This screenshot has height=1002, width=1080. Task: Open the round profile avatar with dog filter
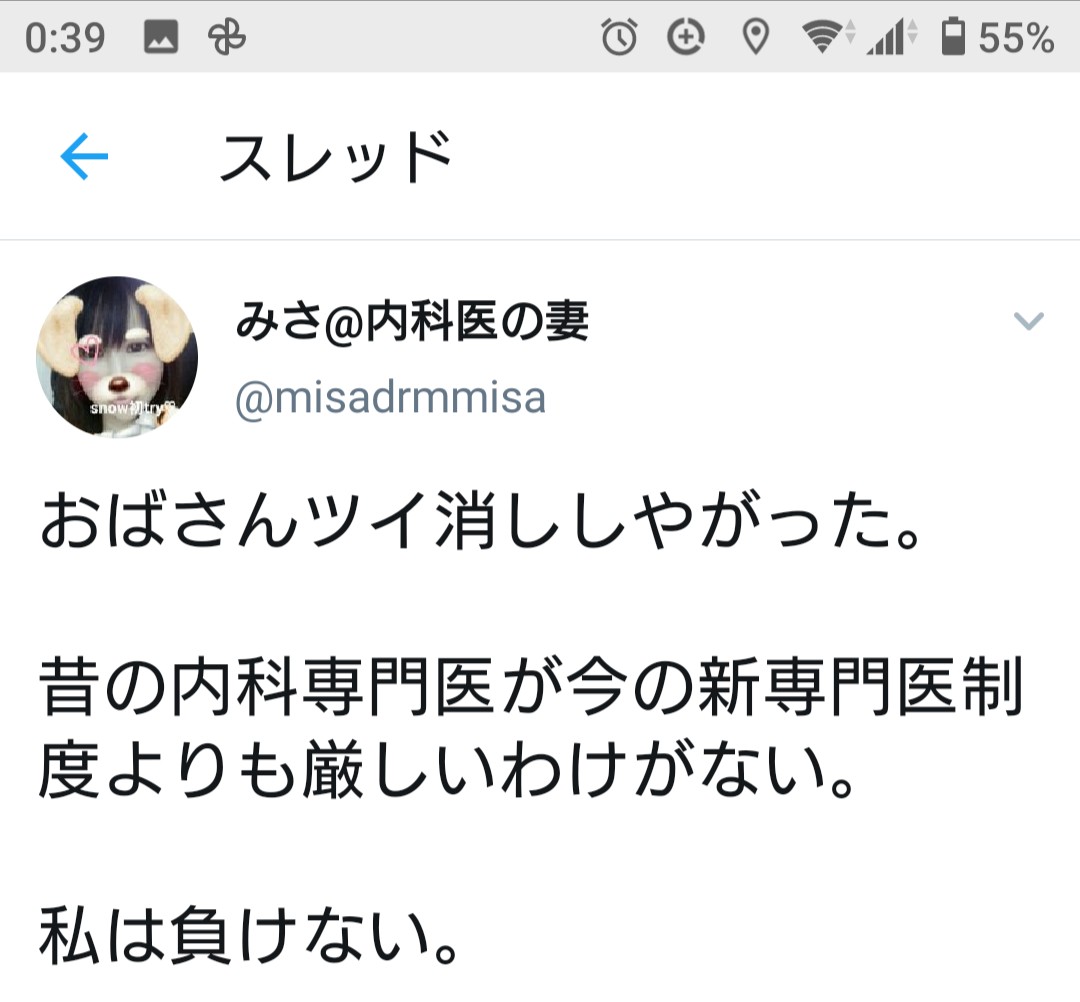click(x=117, y=357)
